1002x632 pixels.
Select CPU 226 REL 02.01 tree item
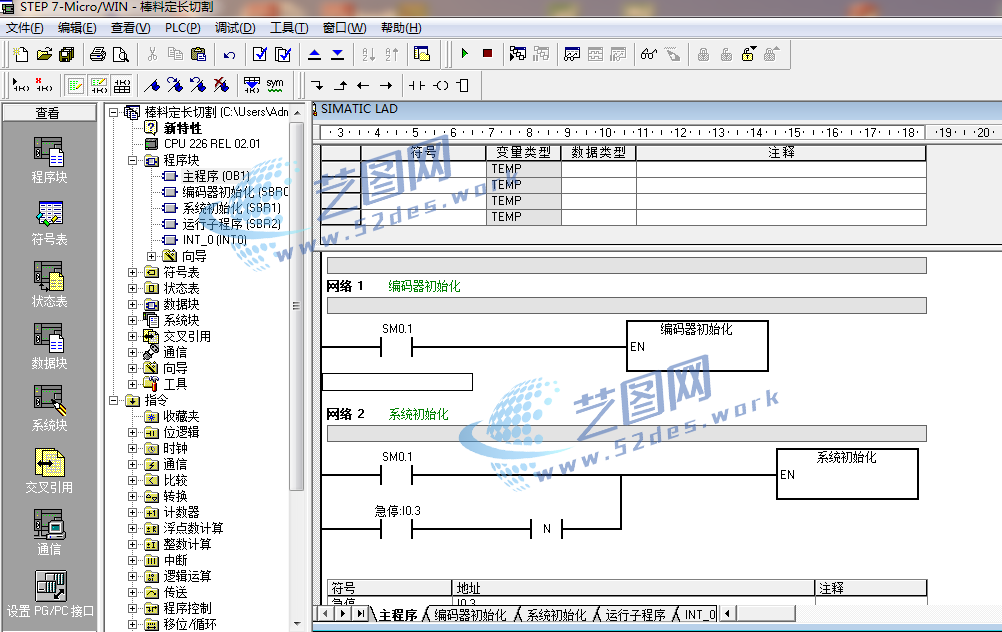212,144
